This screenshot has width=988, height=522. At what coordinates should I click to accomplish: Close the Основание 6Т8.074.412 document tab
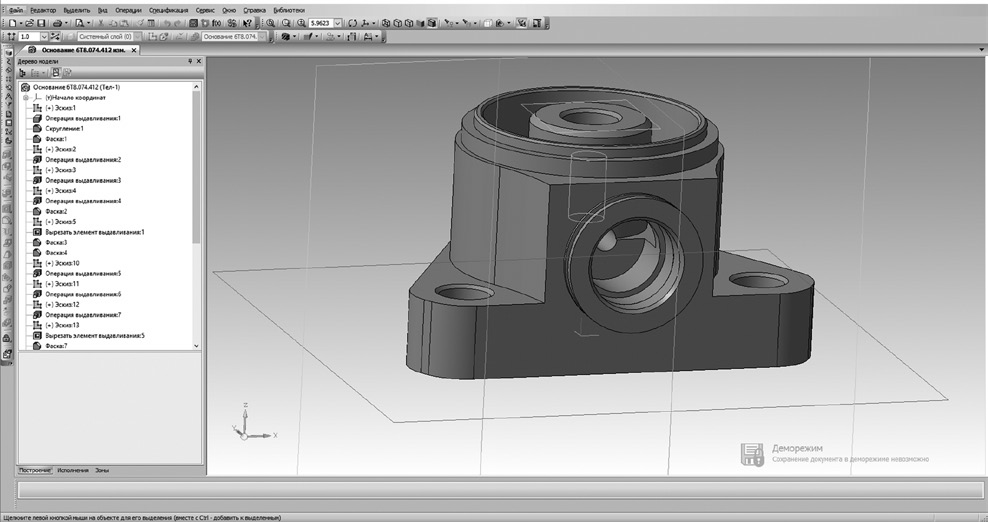[134, 49]
